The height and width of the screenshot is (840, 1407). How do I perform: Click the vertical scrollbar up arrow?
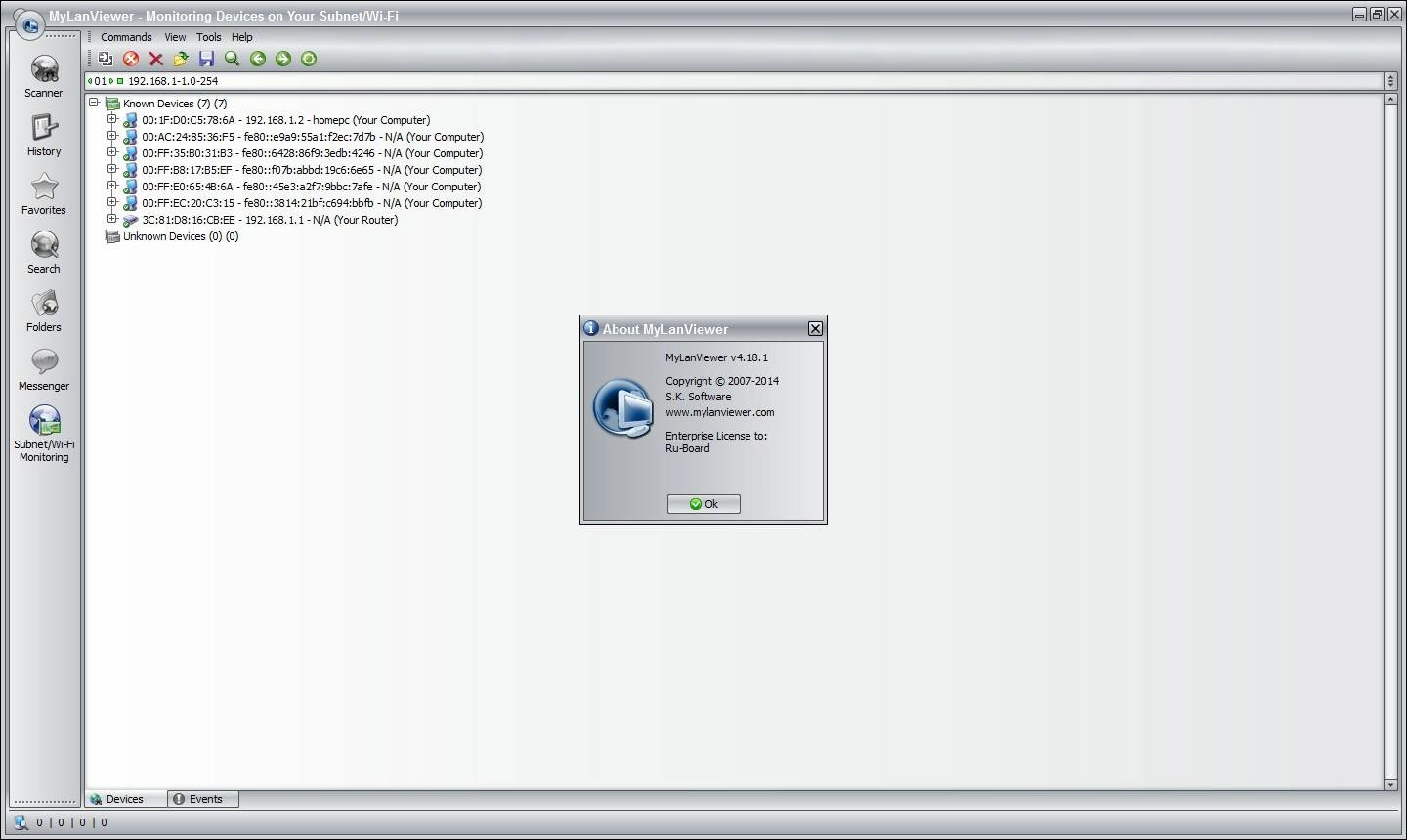tap(1390, 100)
